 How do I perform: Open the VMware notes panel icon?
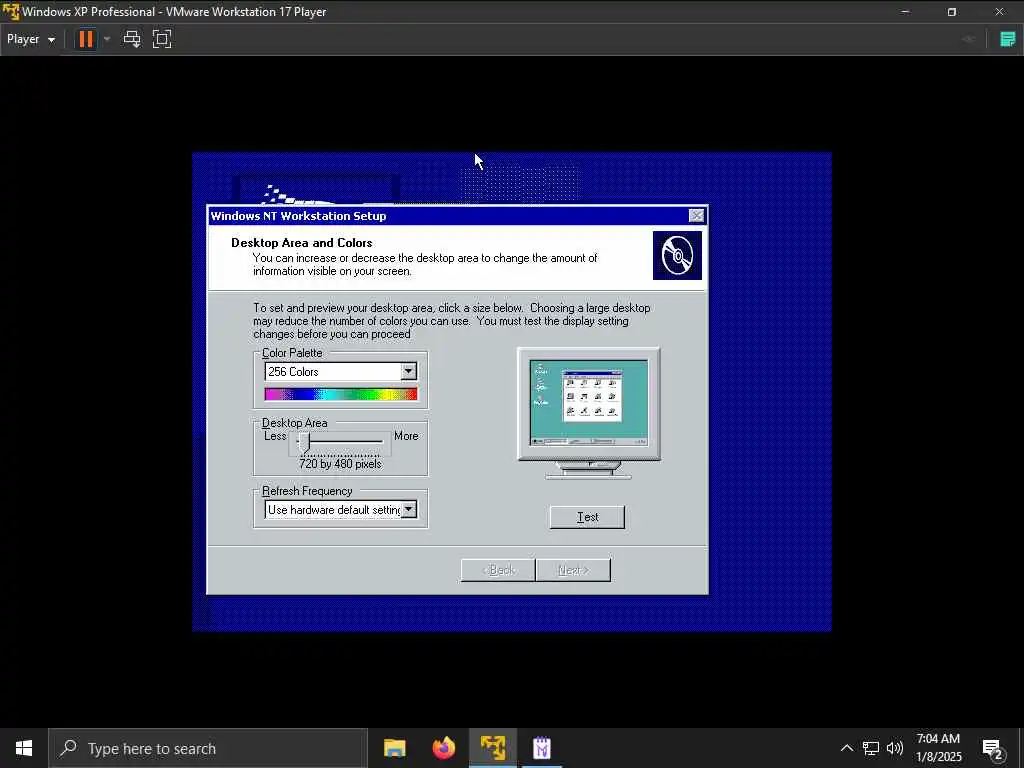[1008, 39]
